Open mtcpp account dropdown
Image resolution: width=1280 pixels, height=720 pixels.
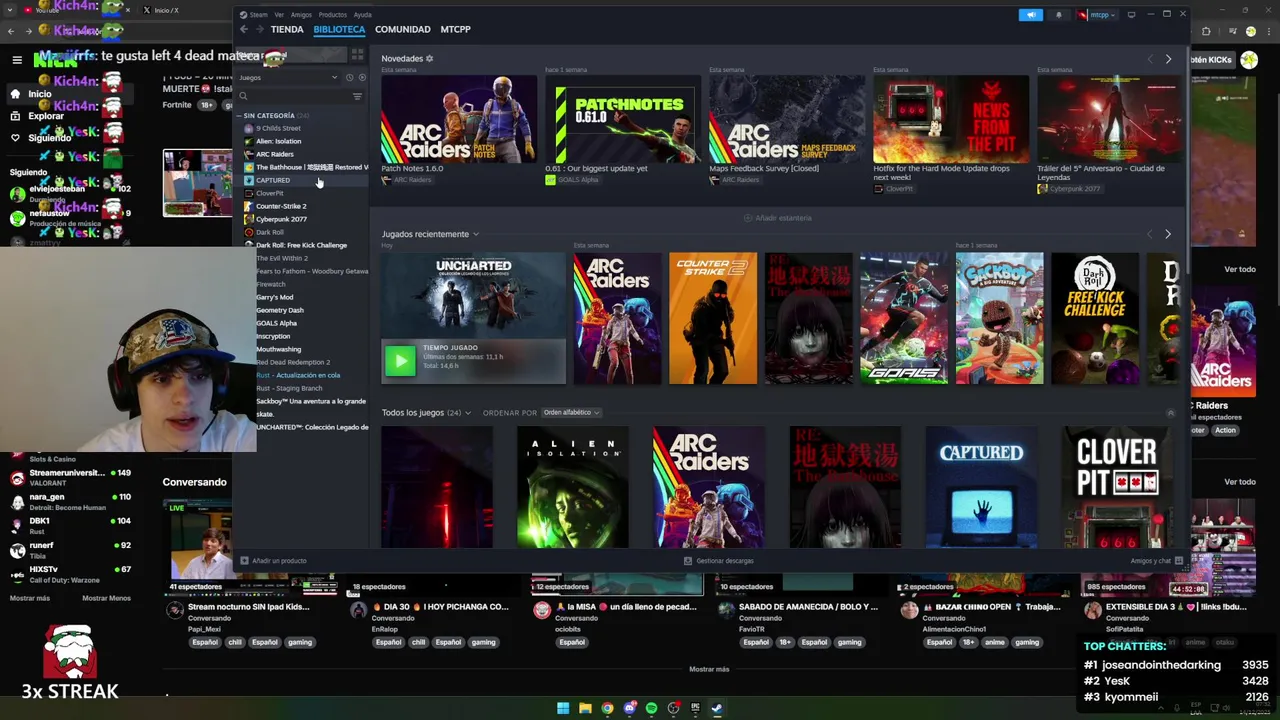(1098, 15)
